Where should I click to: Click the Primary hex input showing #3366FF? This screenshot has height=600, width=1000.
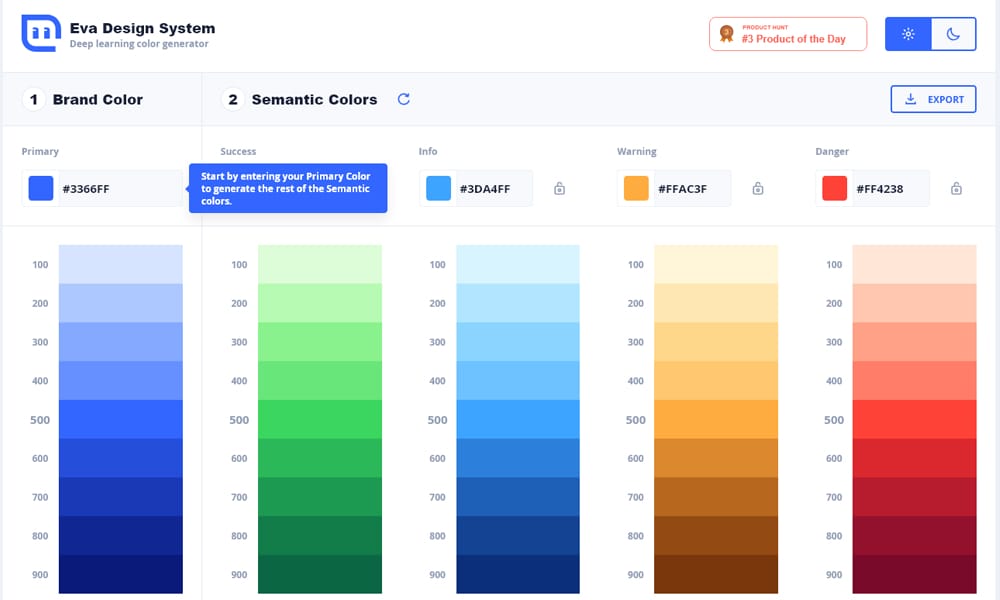(100, 188)
